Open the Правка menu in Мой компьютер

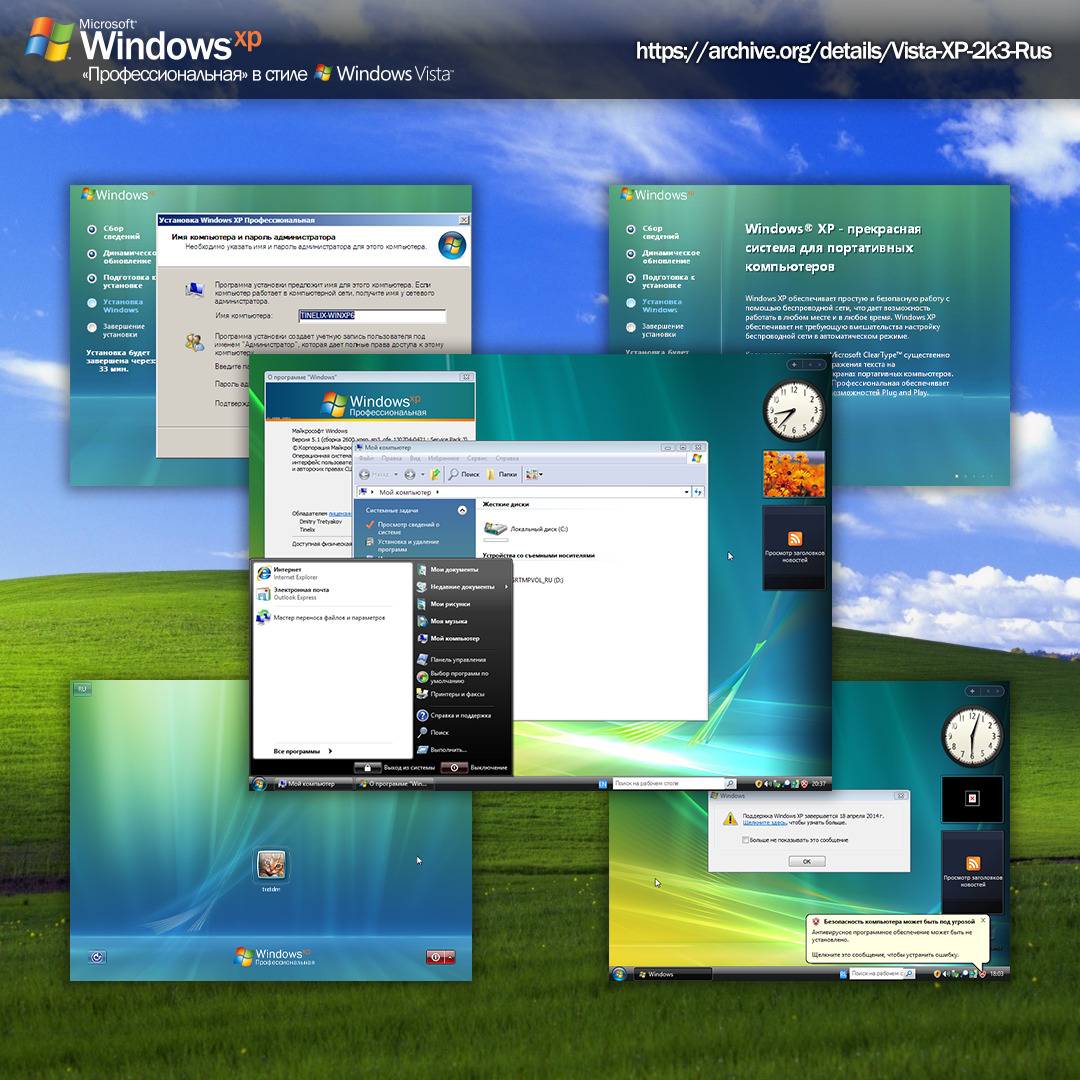coord(392,459)
